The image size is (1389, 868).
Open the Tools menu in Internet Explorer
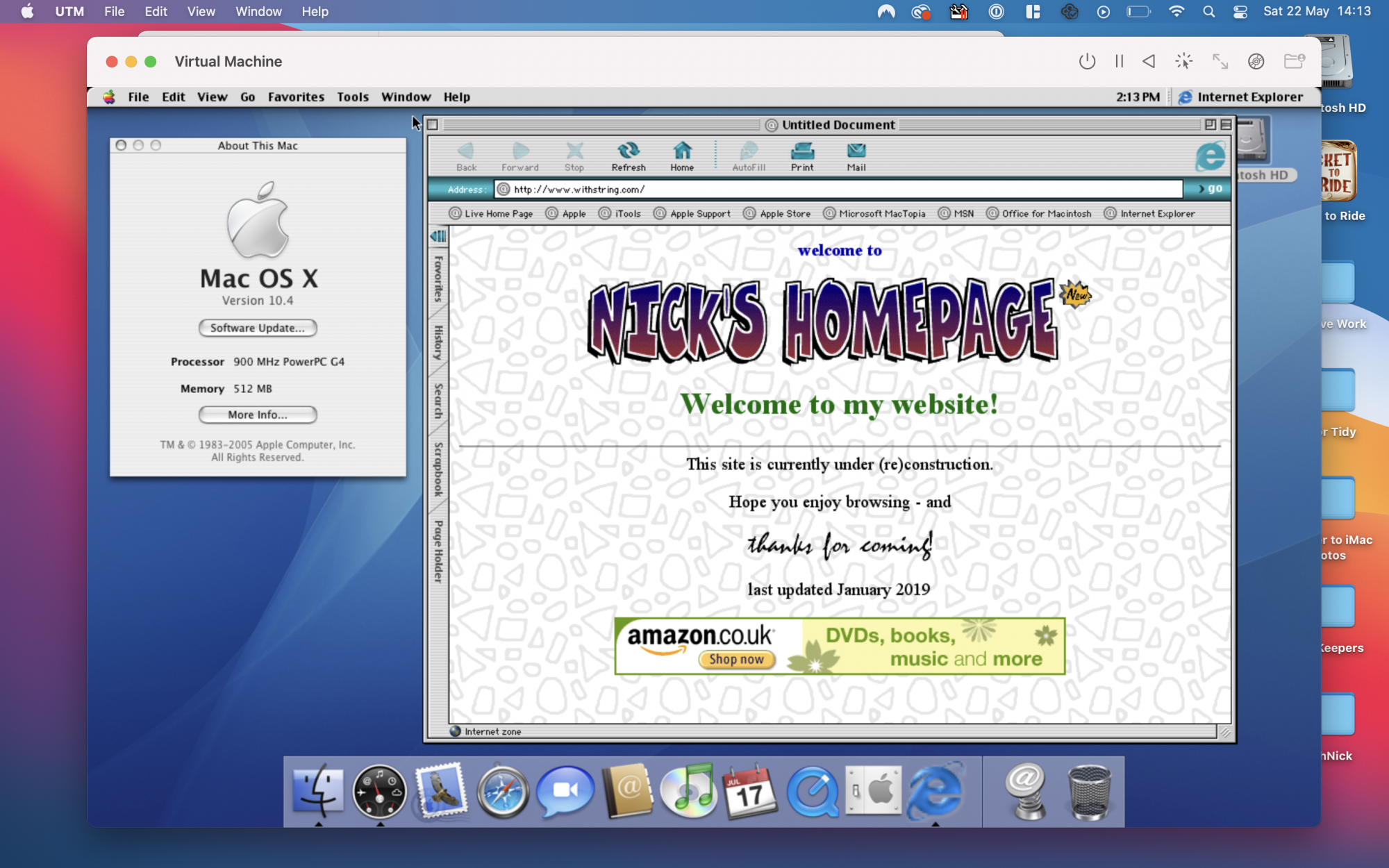point(352,97)
